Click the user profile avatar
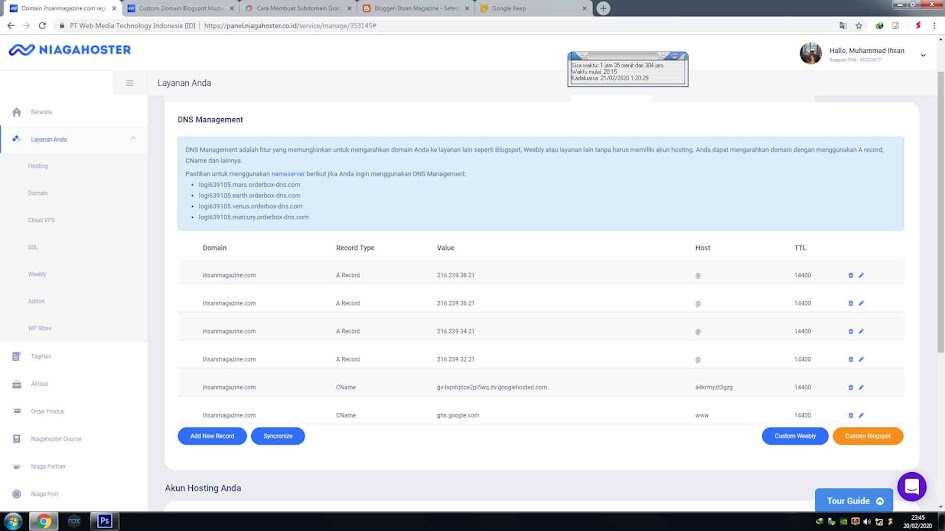Viewport: 945px width, 531px height. pos(811,54)
